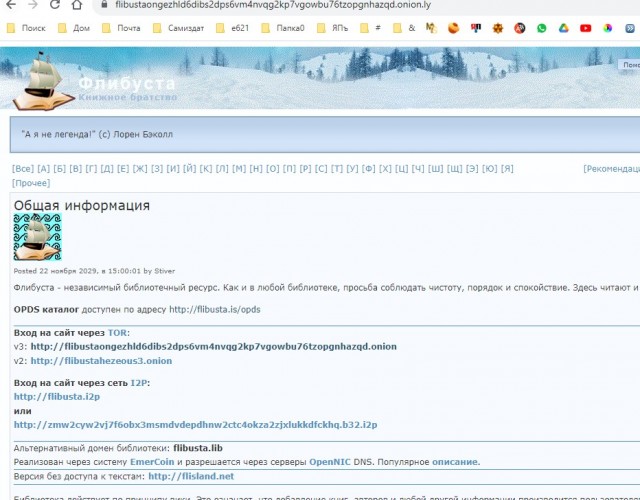This screenshot has height=500, width=640.
Task: Open the rainbow color-wheel bookmark icon
Action: click(608, 28)
